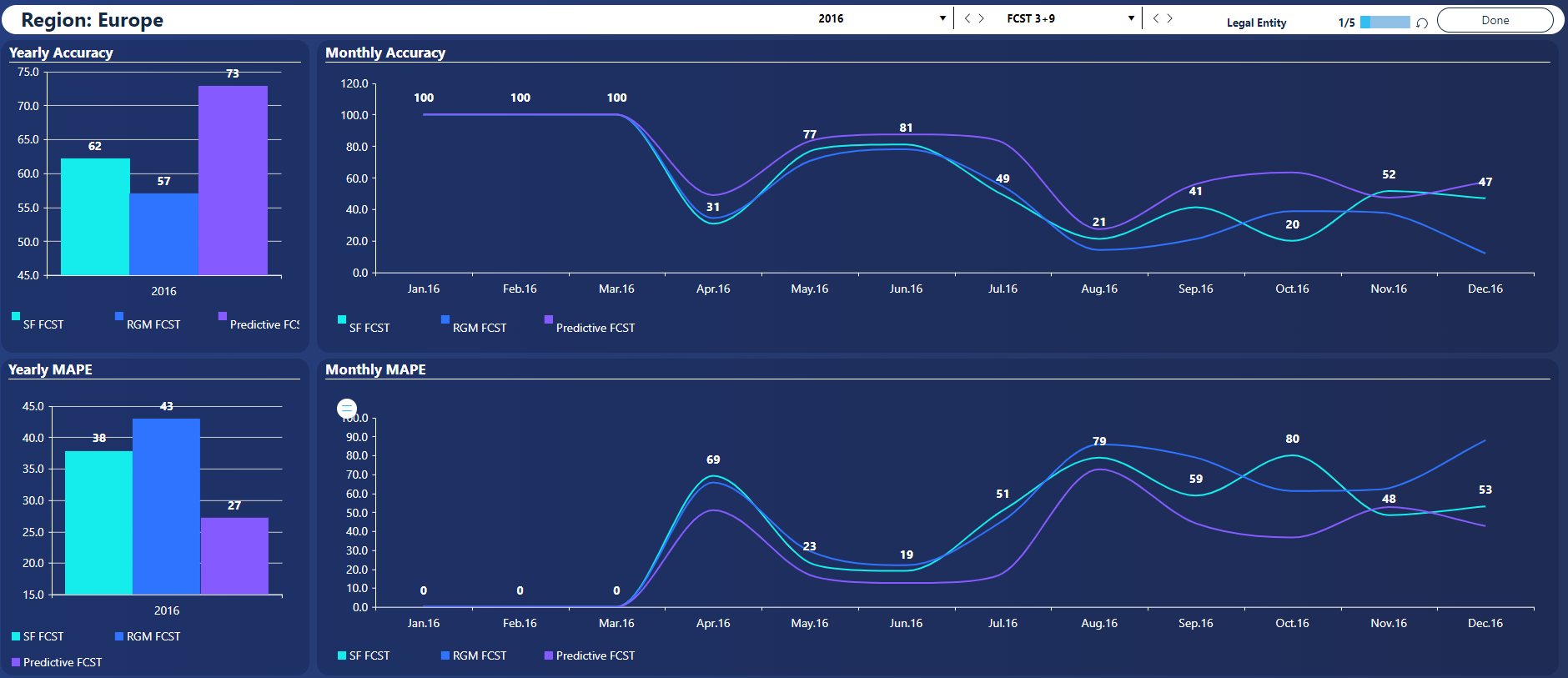Click data label 53 at Dec.16 MAPE
Image resolution: width=1568 pixels, height=678 pixels.
[1485, 490]
